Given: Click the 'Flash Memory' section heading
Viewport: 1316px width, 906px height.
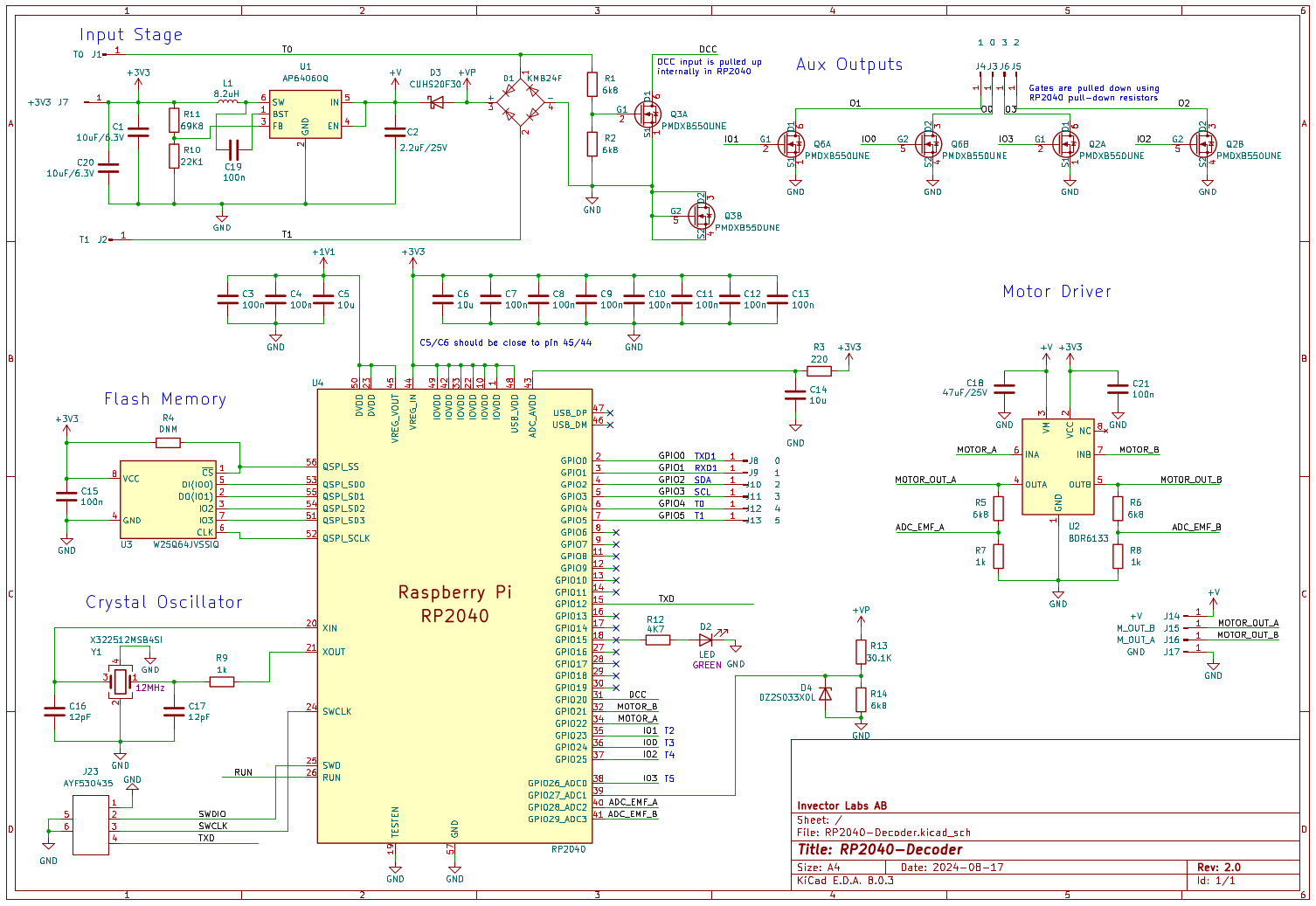Looking at the screenshot, I should click(165, 399).
